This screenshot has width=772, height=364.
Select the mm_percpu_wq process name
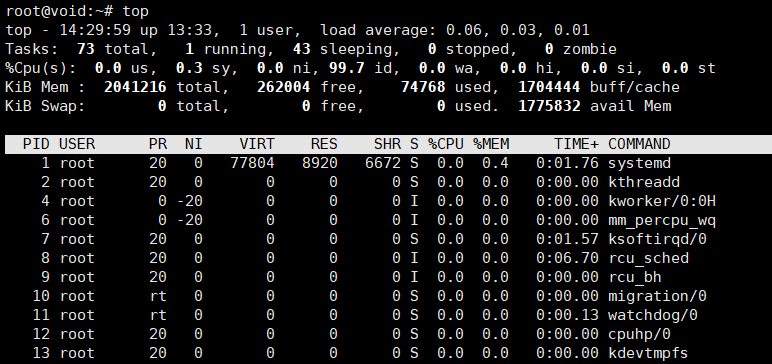coord(662,220)
